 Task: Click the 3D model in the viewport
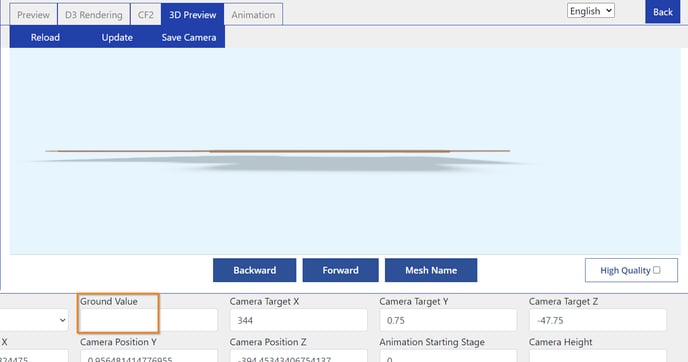click(x=278, y=151)
